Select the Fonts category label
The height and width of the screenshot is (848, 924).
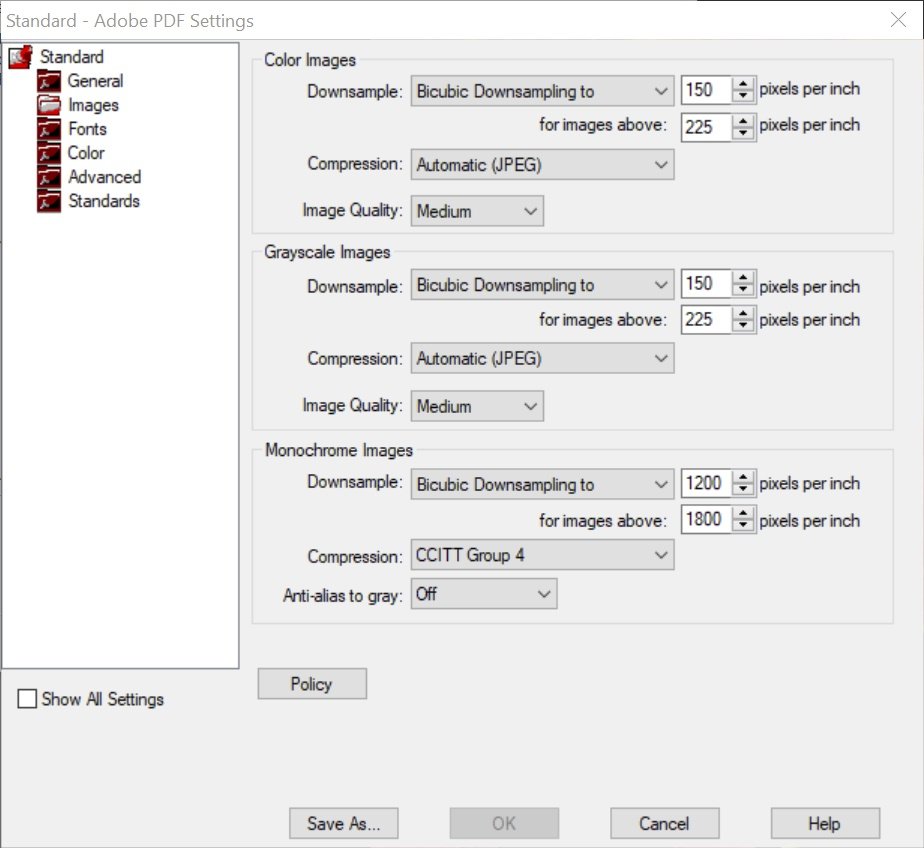coord(87,129)
